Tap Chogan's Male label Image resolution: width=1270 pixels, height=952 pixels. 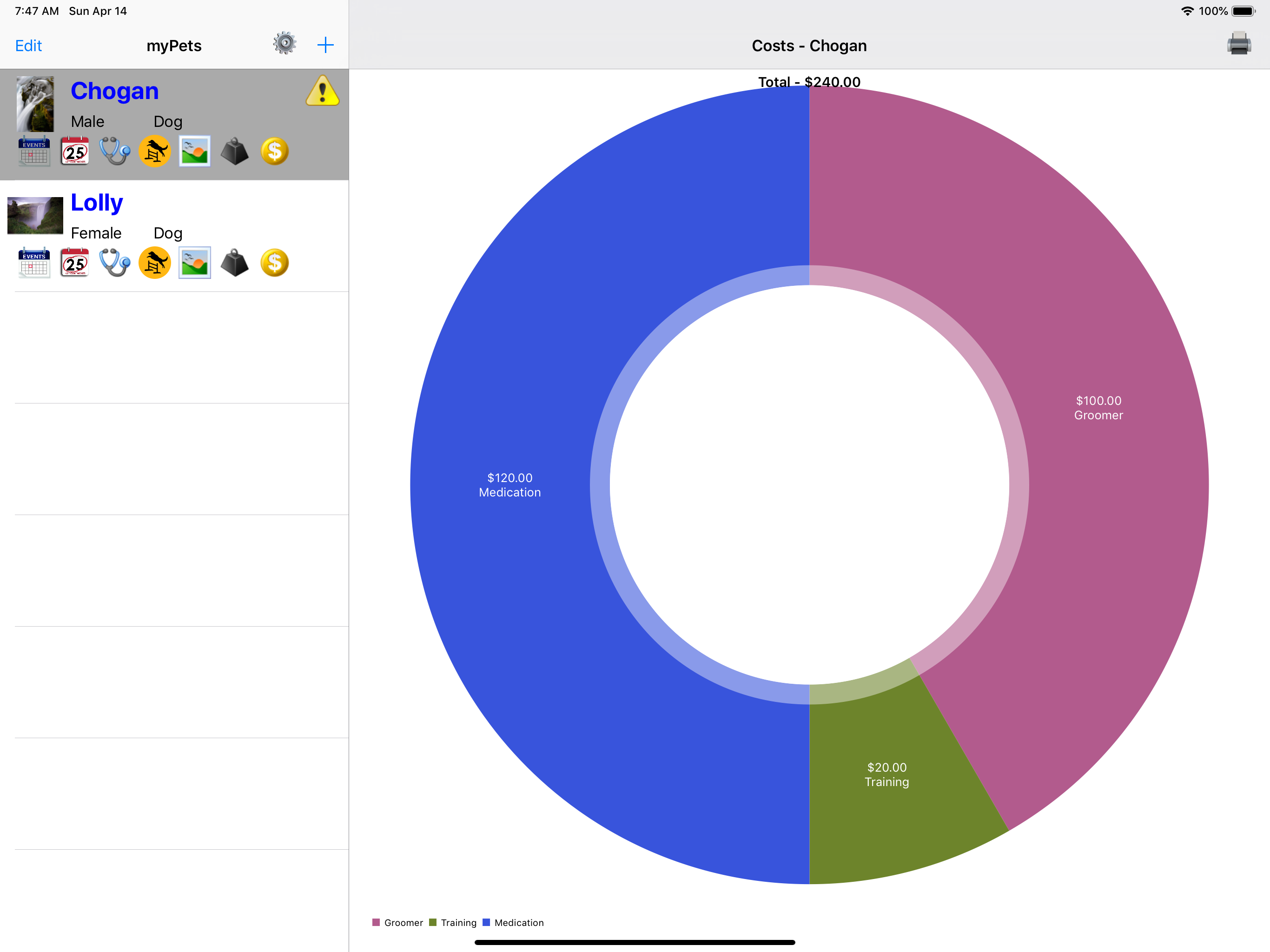click(87, 122)
